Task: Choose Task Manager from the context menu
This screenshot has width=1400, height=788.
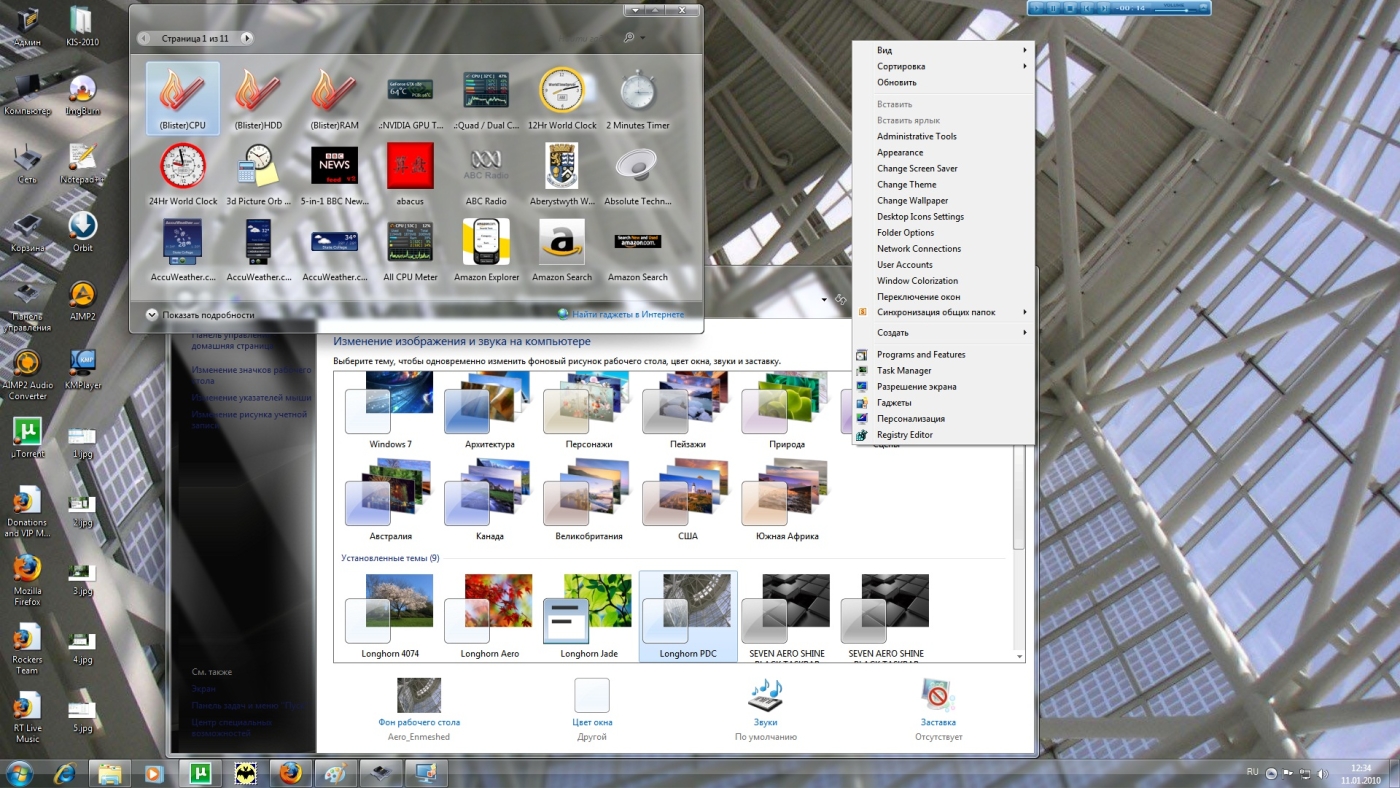Action: coord(904,370)
